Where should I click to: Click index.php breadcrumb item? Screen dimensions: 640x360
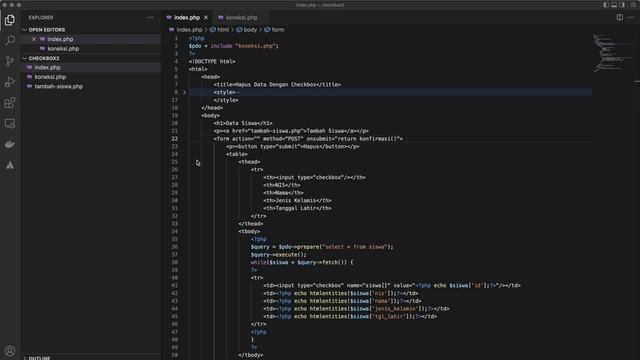pyautogui.click(x=189, y=30)
